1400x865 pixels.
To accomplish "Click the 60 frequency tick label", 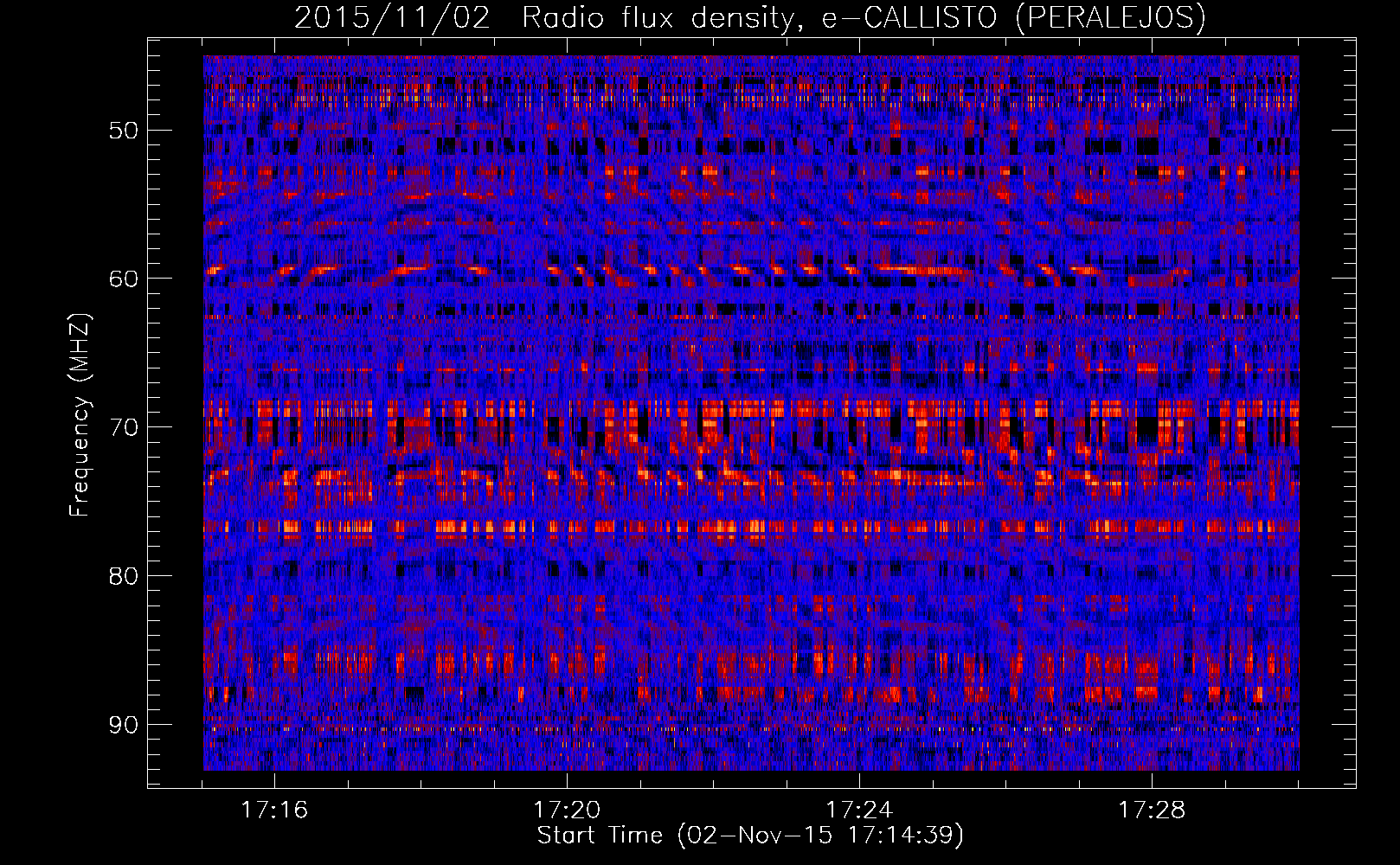I will (x=123, y=279).
